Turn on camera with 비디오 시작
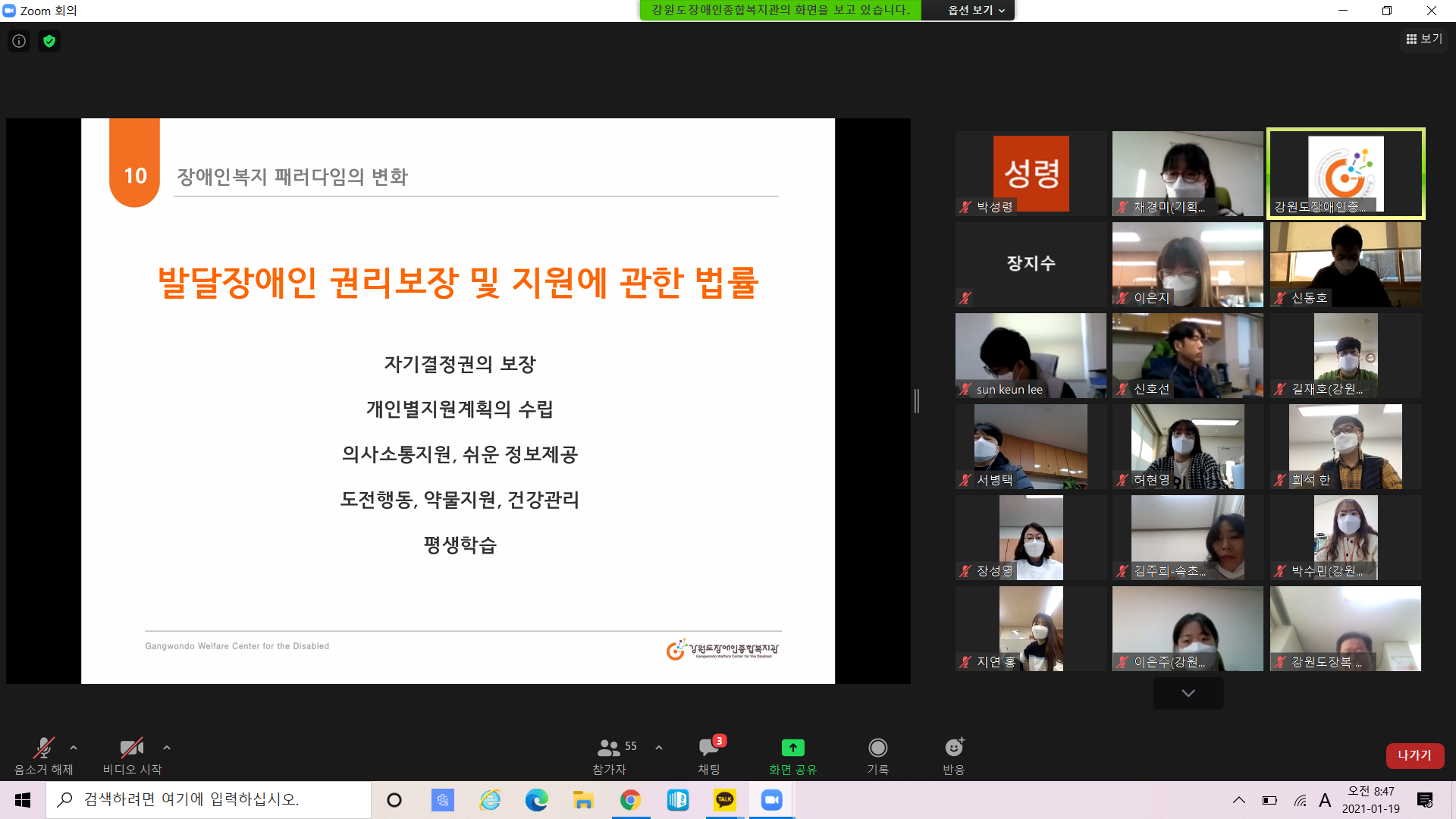1456x819 pixels. [x=132, y=756]
